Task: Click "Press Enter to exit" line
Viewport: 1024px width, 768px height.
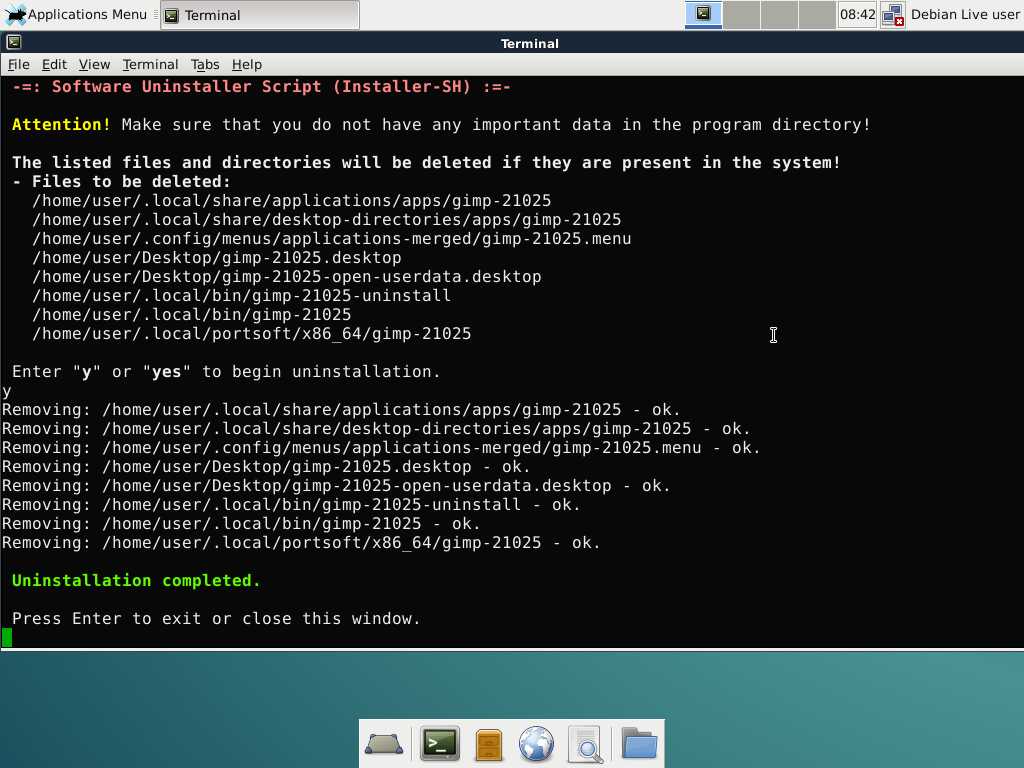Action: pyautogui.click(x=216, y=618)
